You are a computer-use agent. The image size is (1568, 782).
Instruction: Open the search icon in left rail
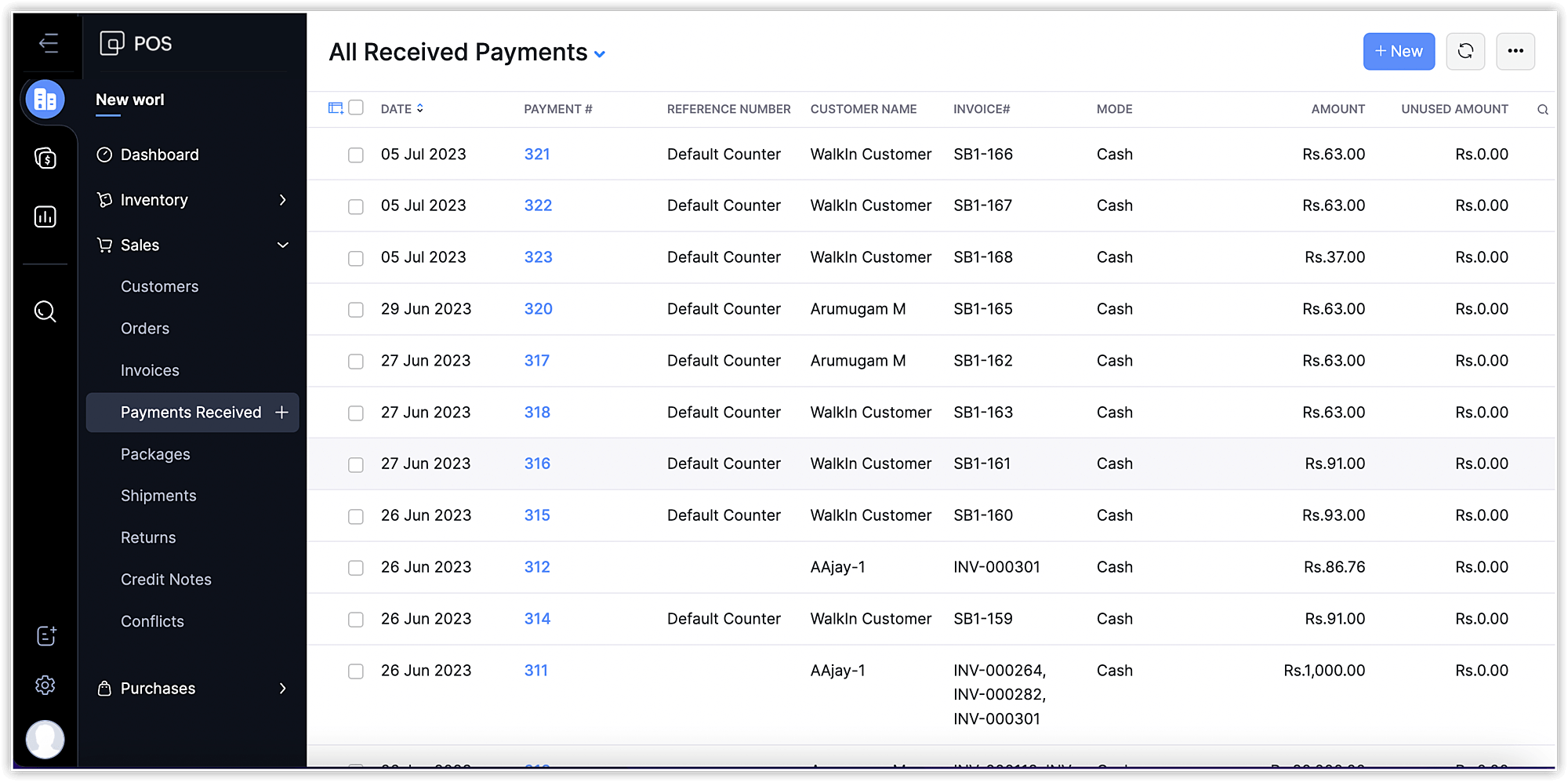[x=45, y=311]
